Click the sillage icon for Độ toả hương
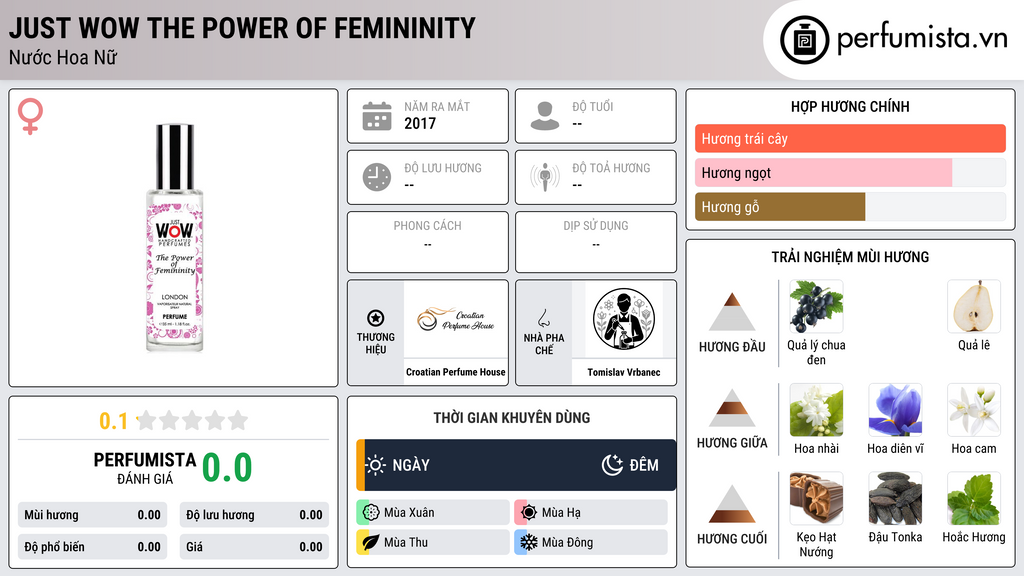This screenshot has width=1024, height=576. click(545, 177)
